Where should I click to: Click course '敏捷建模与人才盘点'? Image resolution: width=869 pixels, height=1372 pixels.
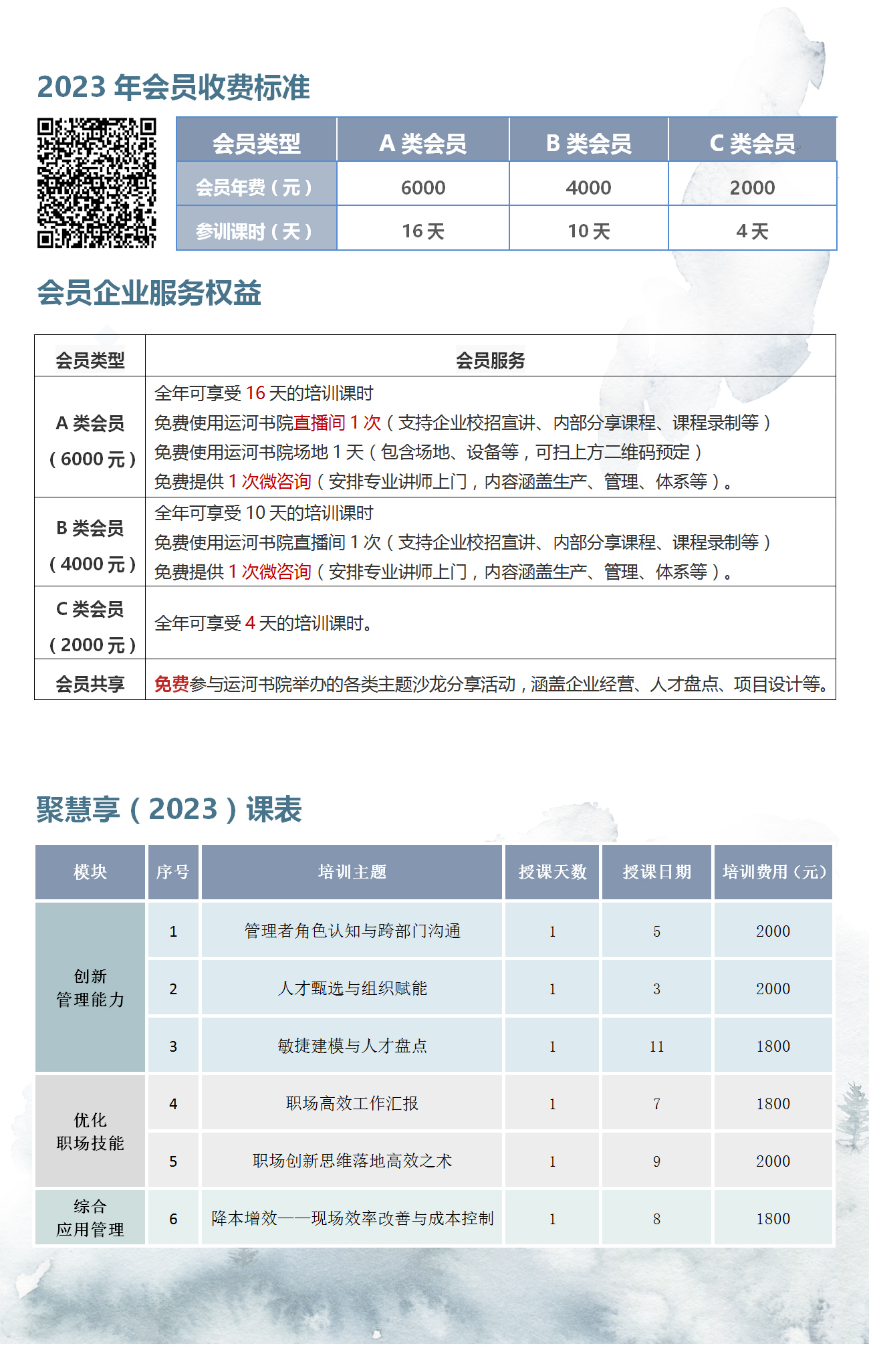click(352, 1046)
